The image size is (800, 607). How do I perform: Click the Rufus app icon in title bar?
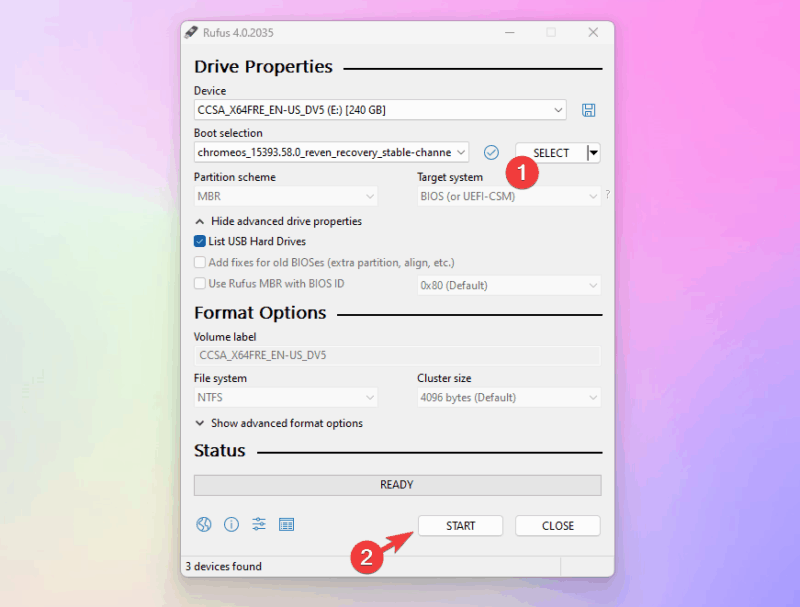pos(191,33)
